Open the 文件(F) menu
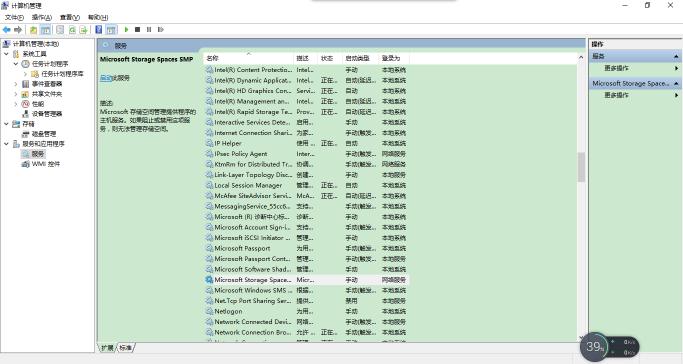The image size is (683, 364). [x=14, y=17]
